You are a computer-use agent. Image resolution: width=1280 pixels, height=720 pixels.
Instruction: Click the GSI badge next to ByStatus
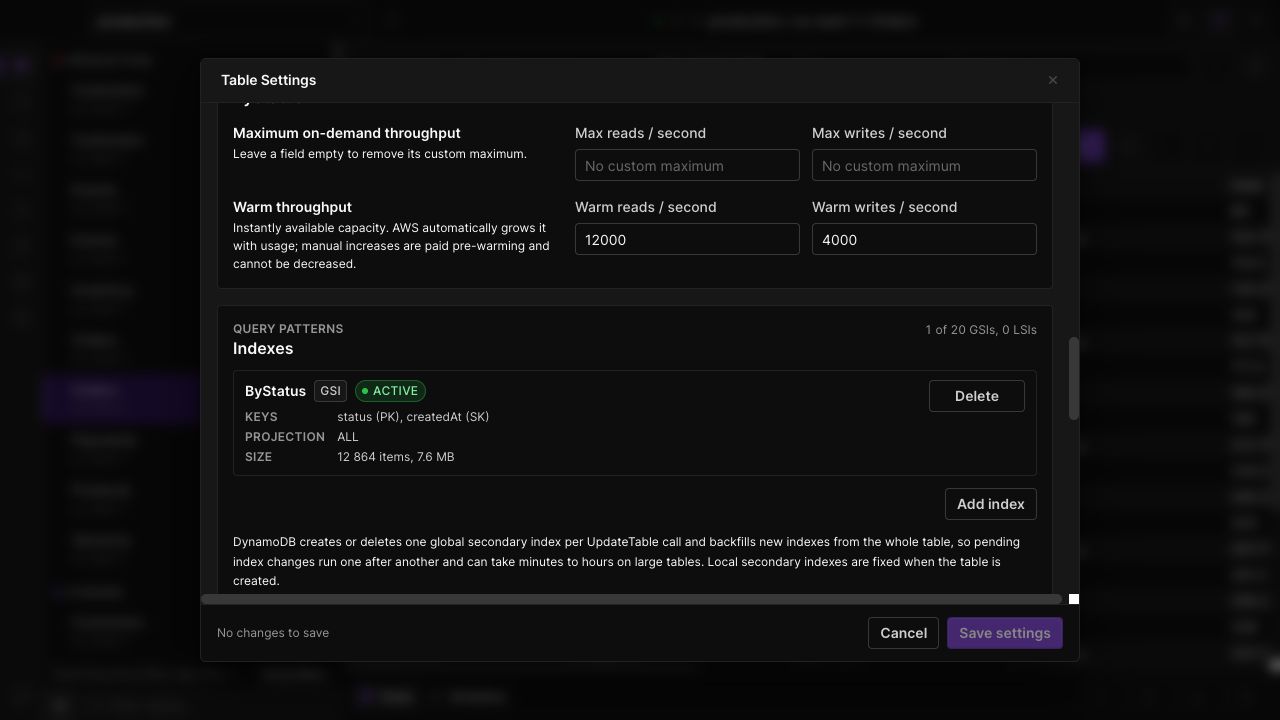click(330, 391)
